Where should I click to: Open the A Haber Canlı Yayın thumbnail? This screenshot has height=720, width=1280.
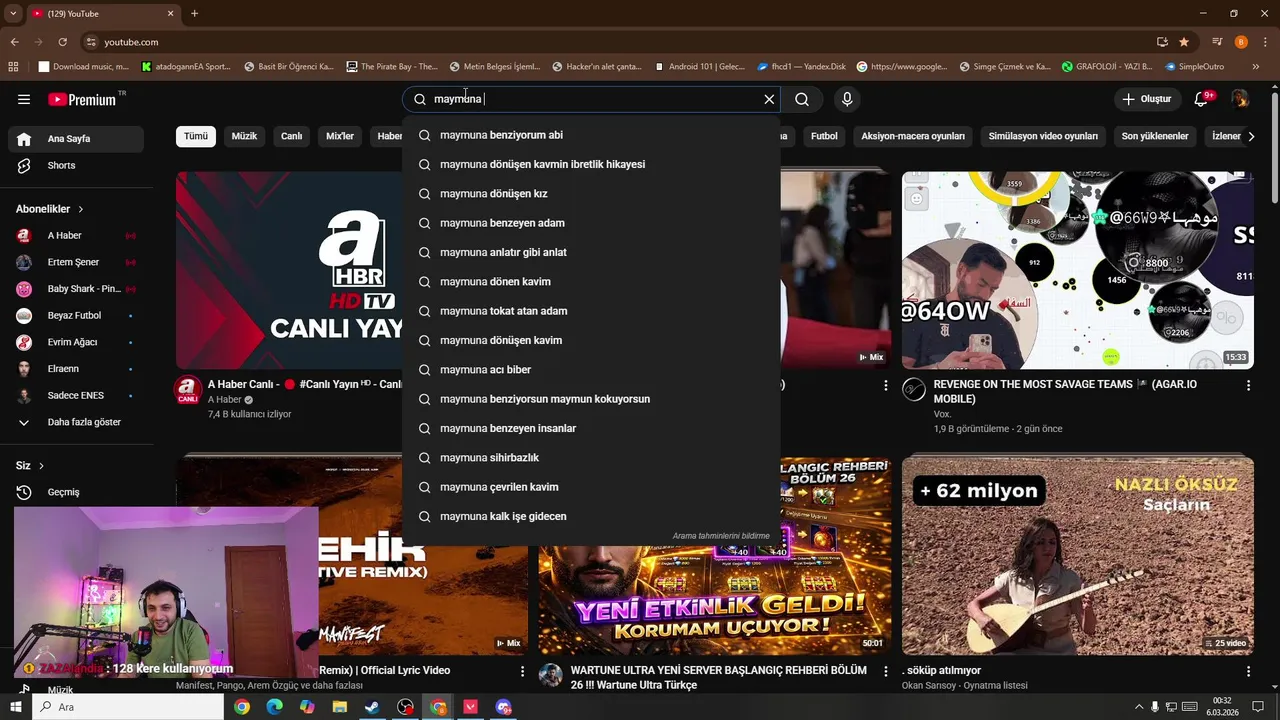point(289,270)
